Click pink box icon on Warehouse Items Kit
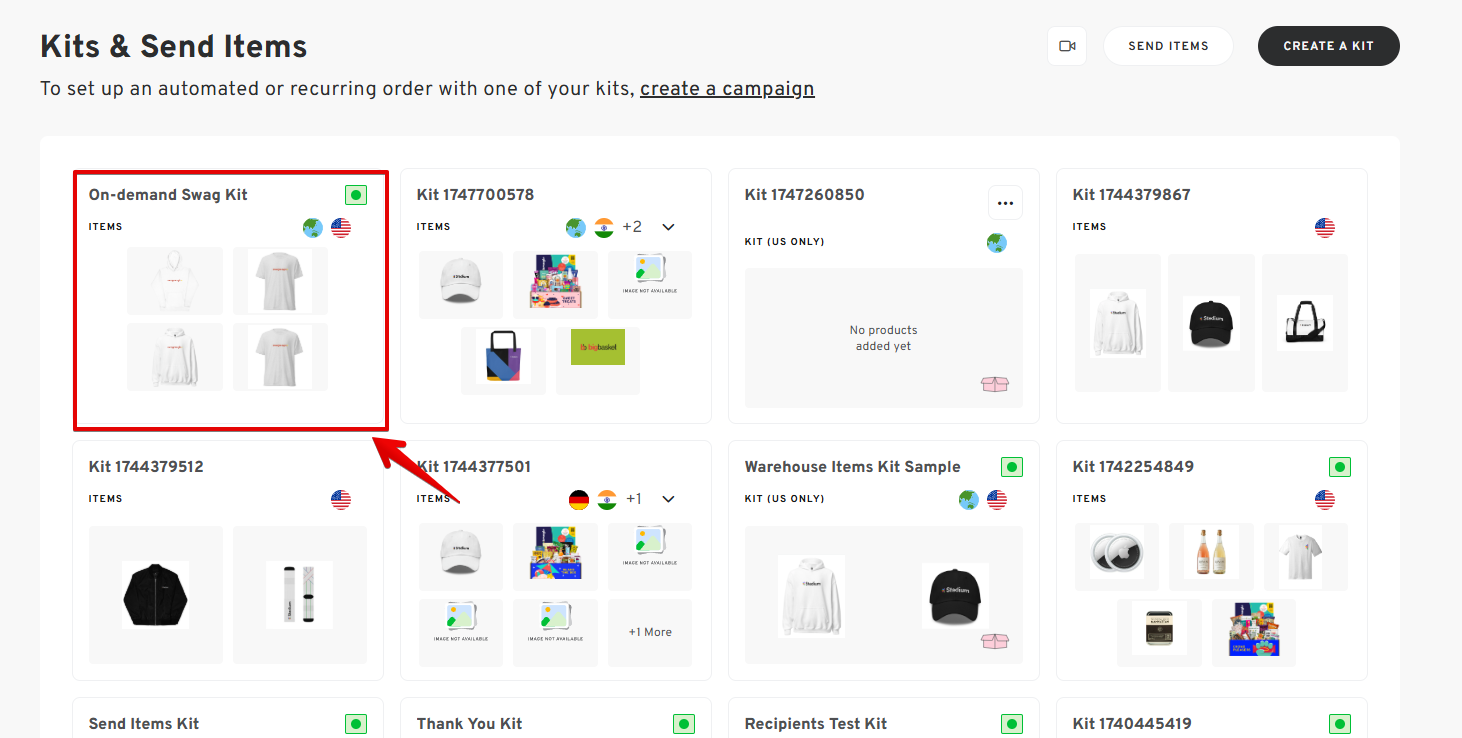Screen dimensions: 1462x738 [994, 641]
